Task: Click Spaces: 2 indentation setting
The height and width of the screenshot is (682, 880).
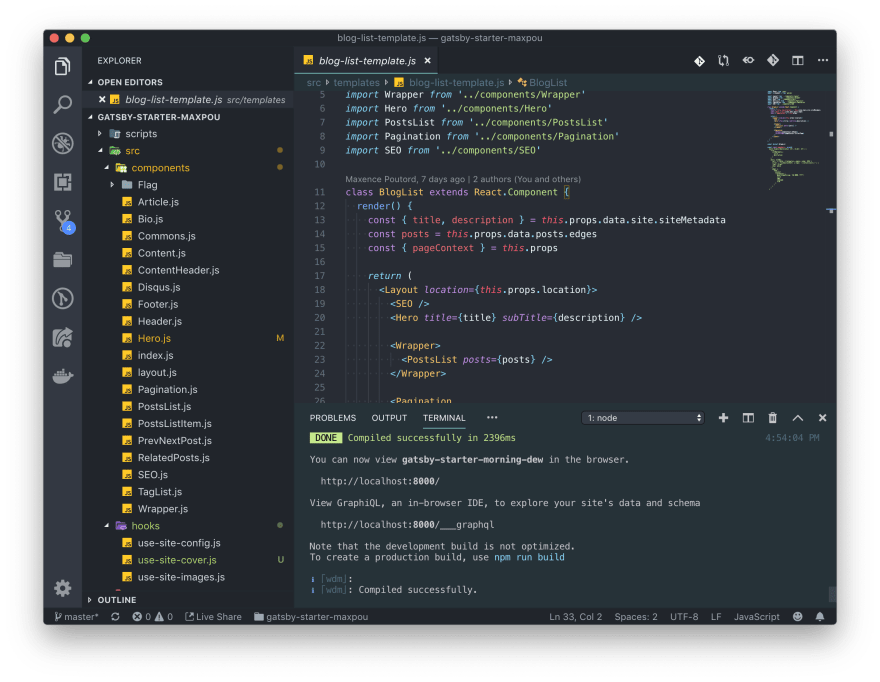Action: pos(636,616)
